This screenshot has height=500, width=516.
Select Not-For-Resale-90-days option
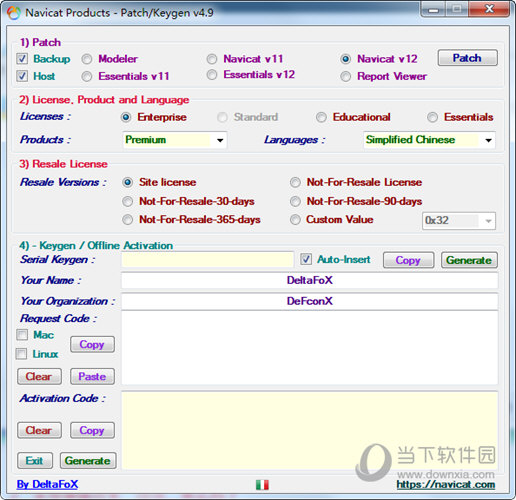295,201
